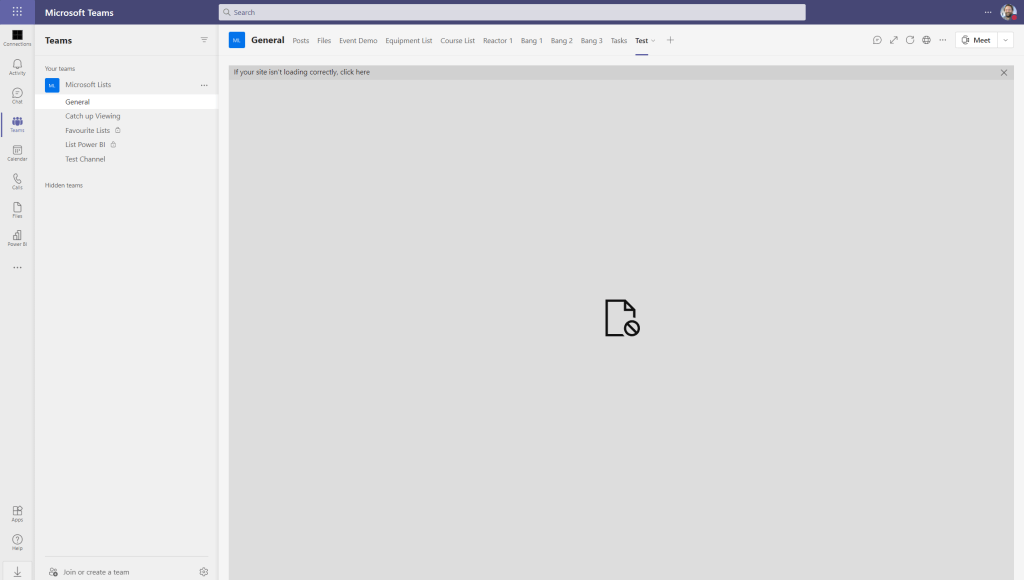
Task: Switch to the Posts tab
Action: [x=300, y=40]
